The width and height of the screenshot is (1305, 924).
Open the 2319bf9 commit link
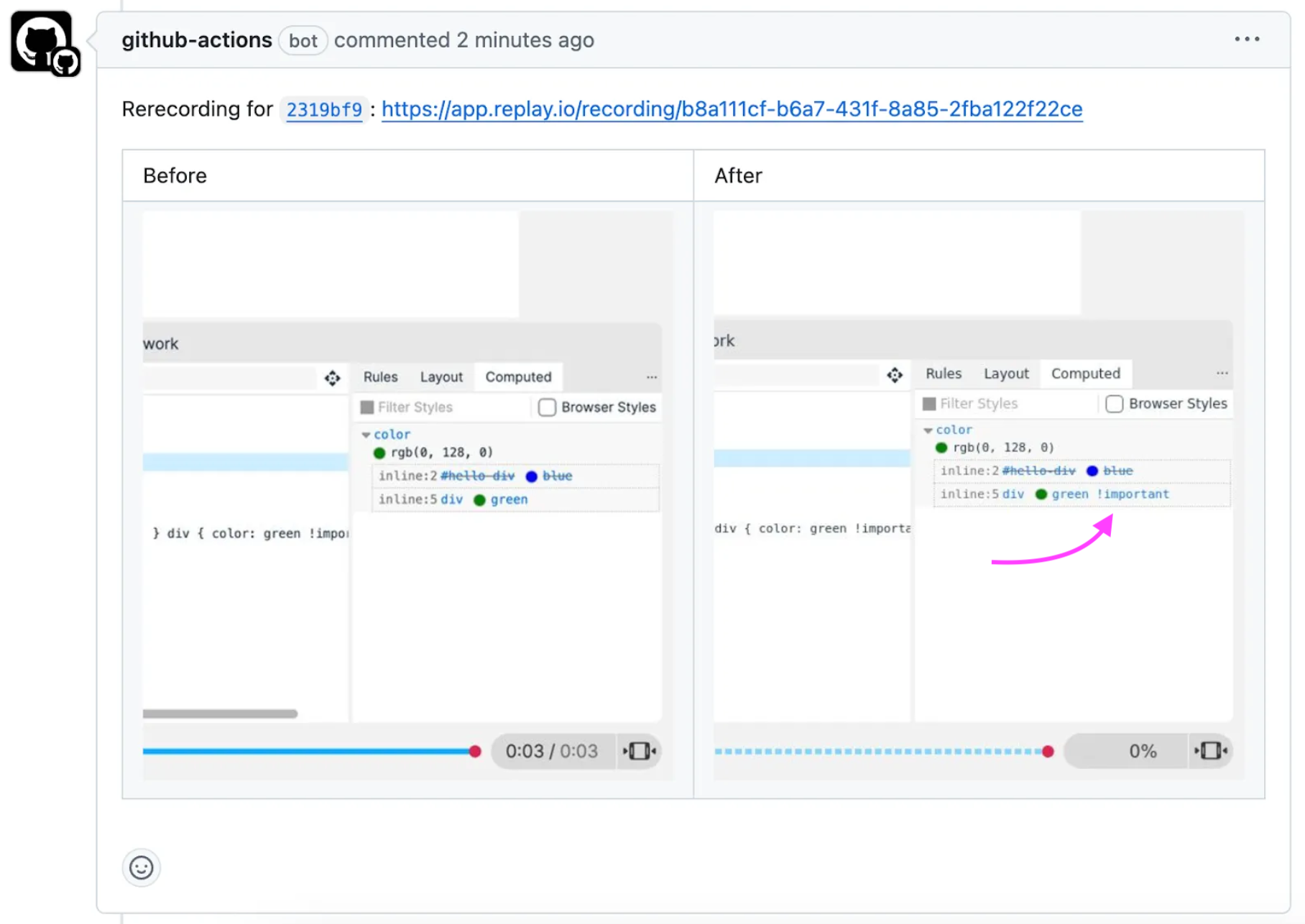[x=324, y=110]
